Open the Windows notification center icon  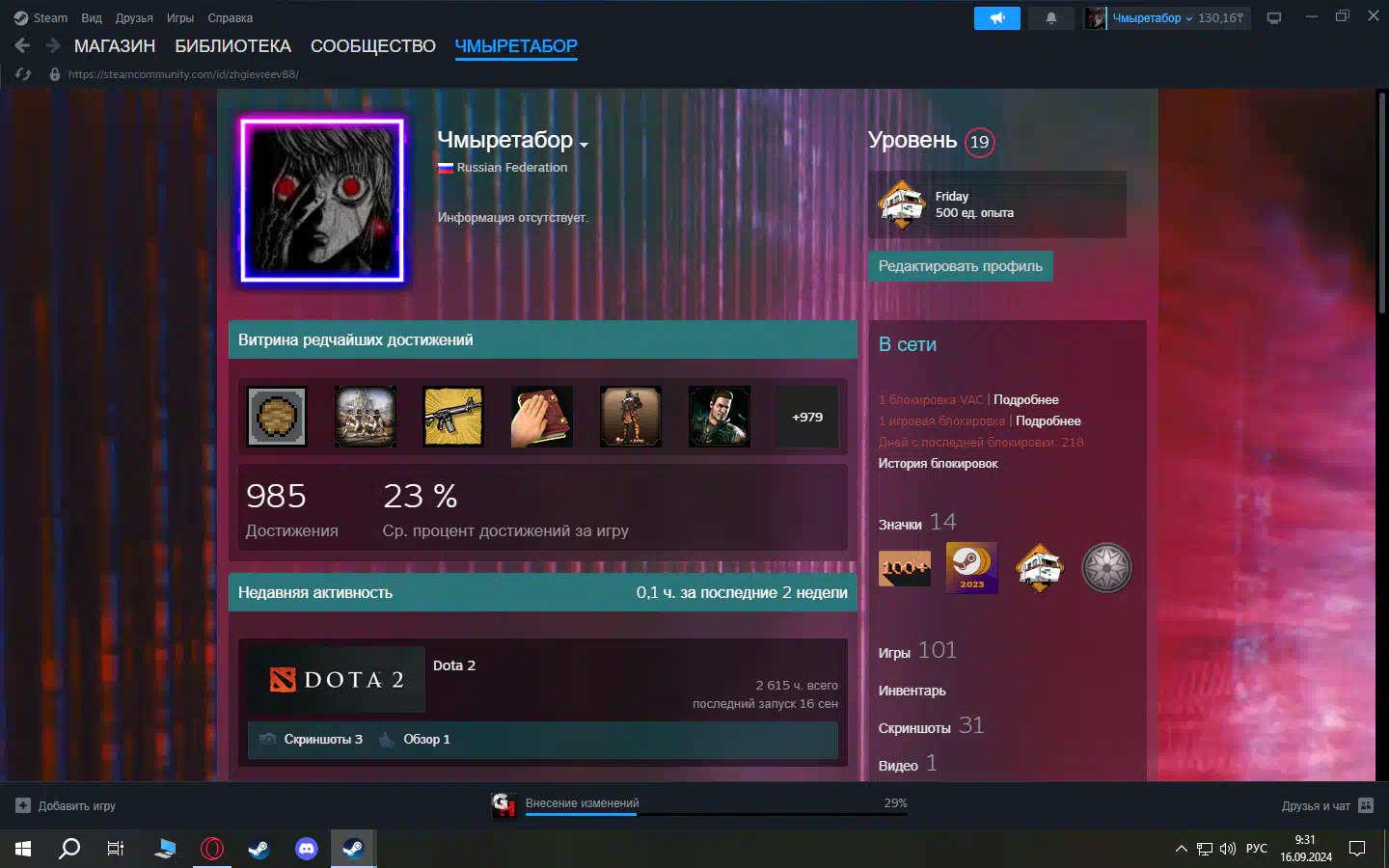pos(1357,849)
